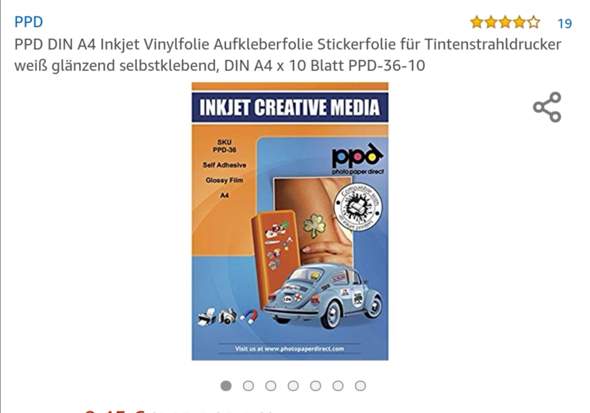The width and height of the screenshot is (590, 413).
Task: Click the INKJET CREATIVE MEDIA banner
Action: pos(290,107)
